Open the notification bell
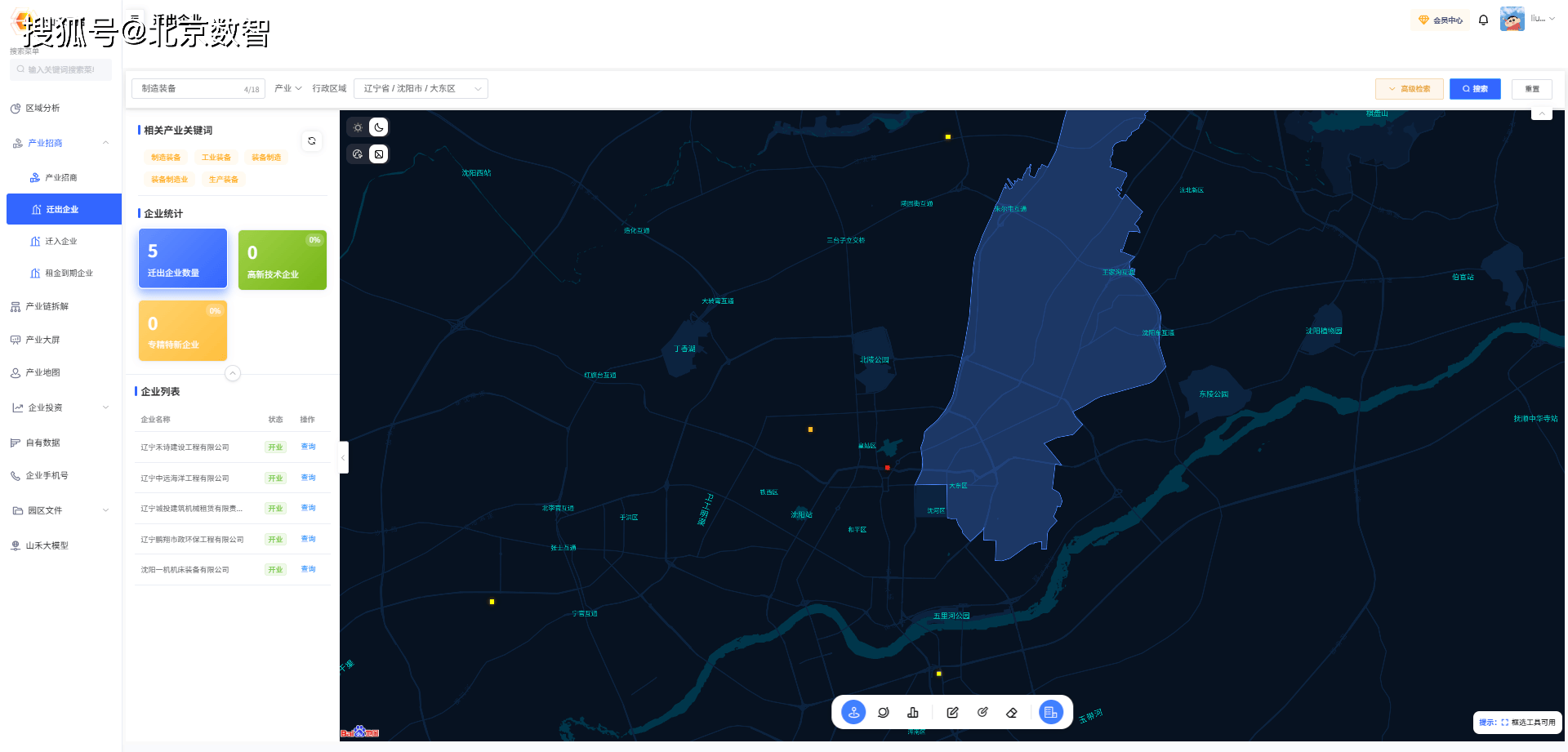1568x752 pixels. 1483,20
